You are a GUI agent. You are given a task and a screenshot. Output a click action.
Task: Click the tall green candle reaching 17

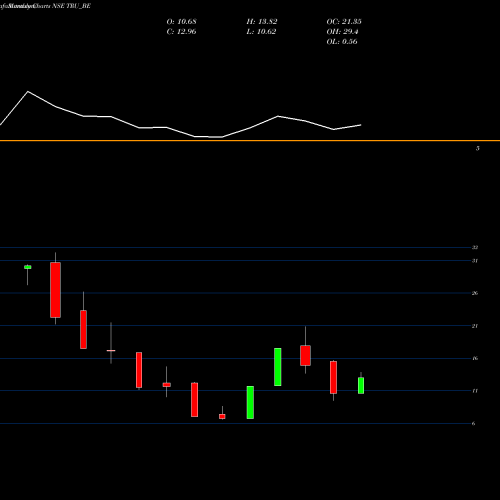click(x=278, y=367)
